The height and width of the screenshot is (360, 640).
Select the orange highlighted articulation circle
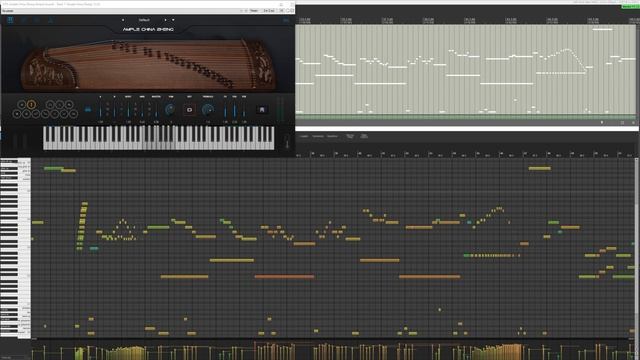click(x=31, y=105)
